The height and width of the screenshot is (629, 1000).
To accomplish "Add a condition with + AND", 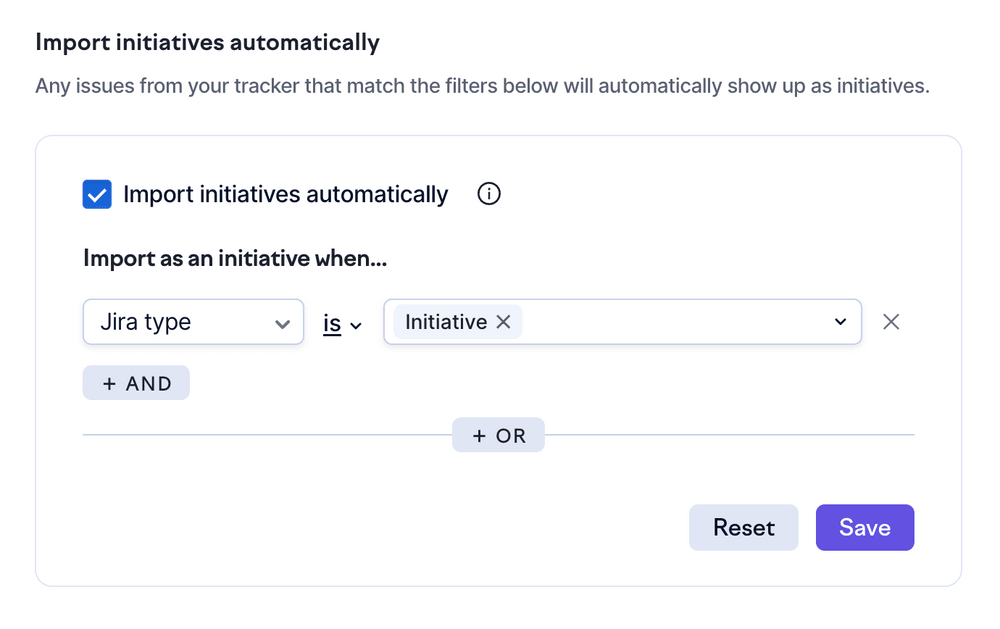I will (136, 383).
